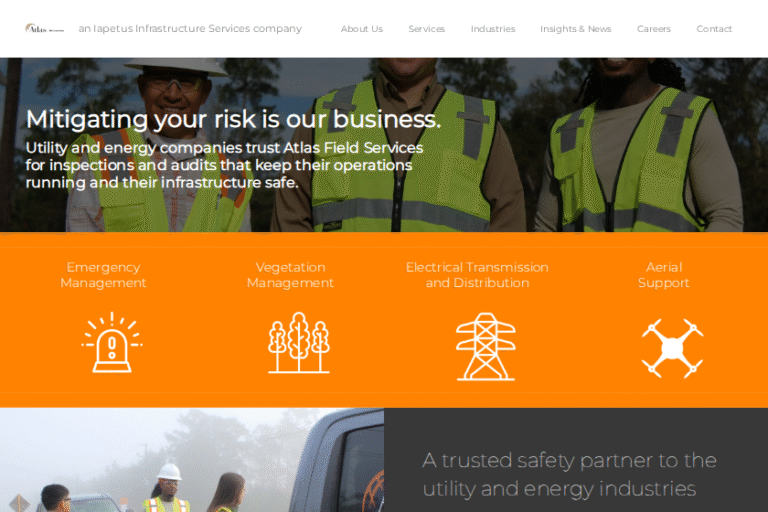
Task: Click the Aerial Support link
Action: [664, 275]
